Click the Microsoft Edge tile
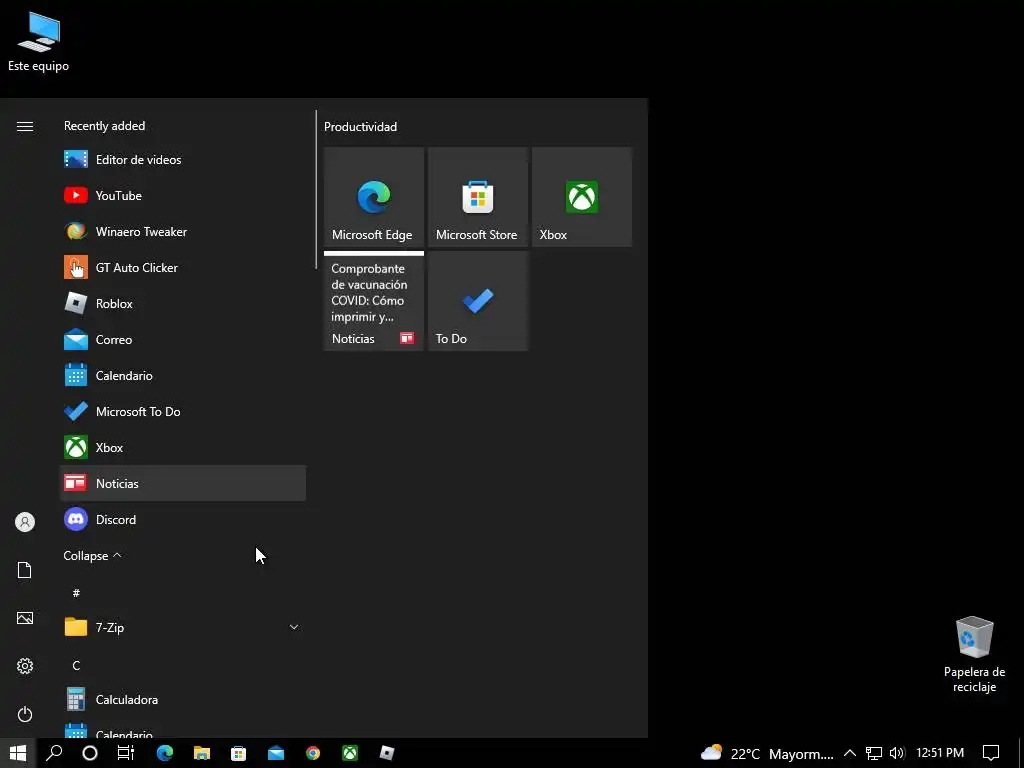This screenshot has width=1024, height=768. [x=374, y=197]
